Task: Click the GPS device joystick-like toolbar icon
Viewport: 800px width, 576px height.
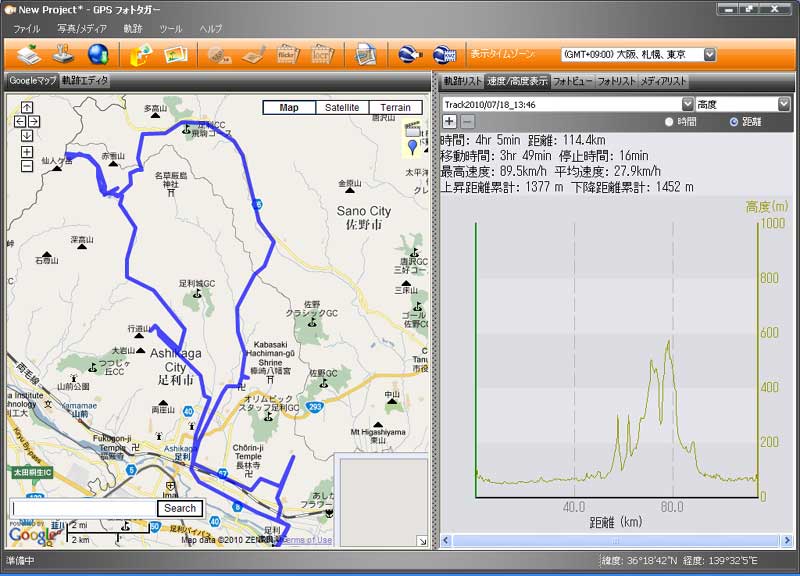Action: pyautogui.click(x=64, y=54)
